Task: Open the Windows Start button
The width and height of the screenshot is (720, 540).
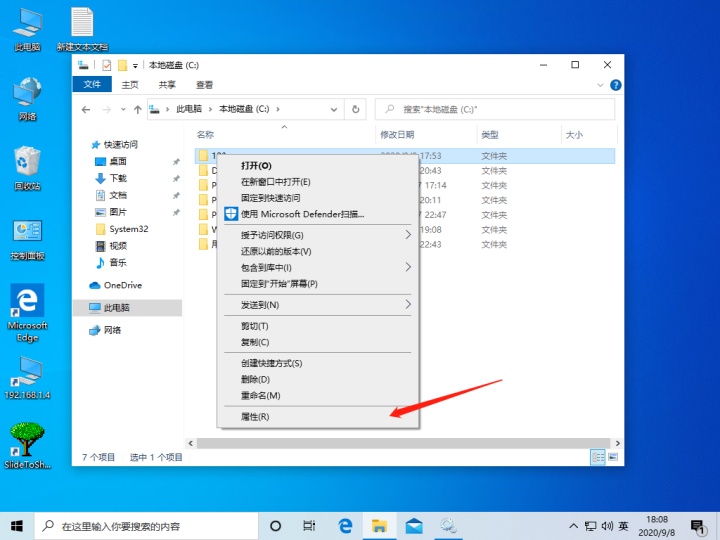Action: [x=17, y=526]
